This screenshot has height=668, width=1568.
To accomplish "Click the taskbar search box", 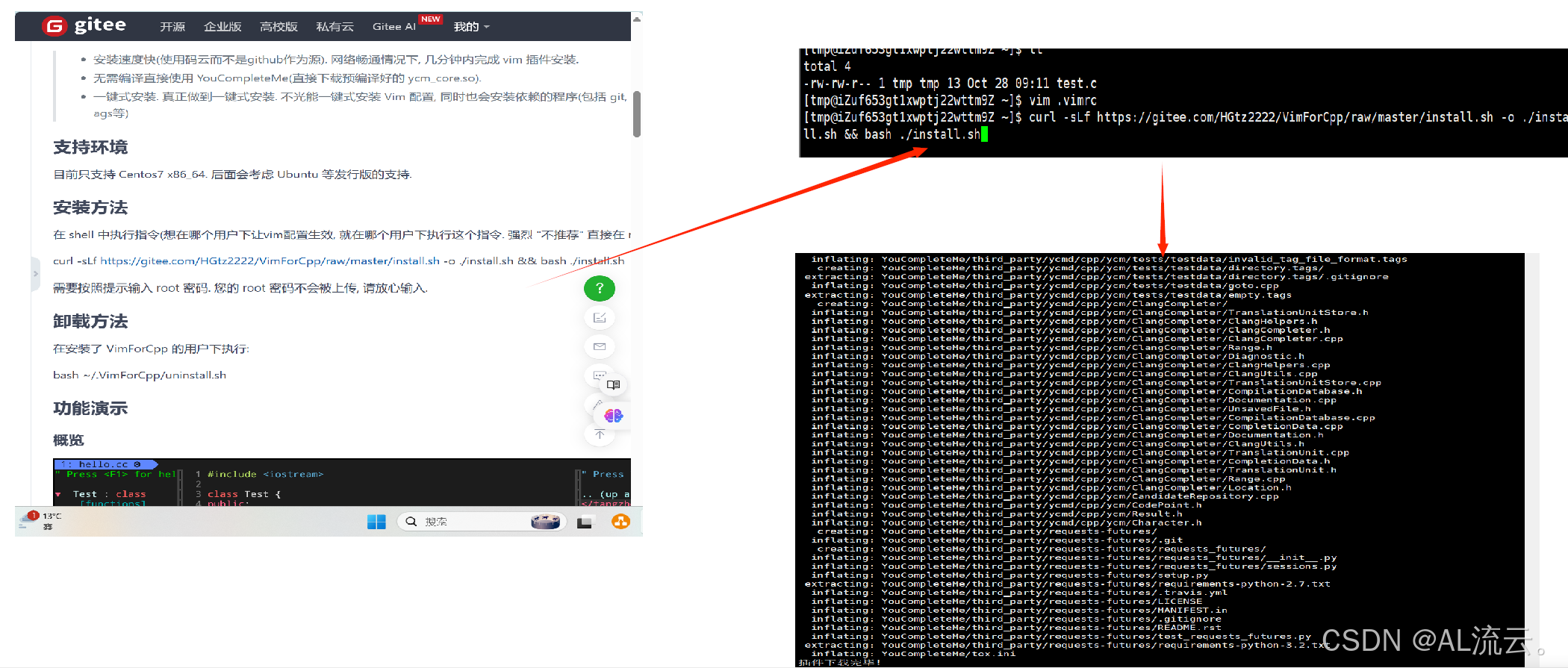I will [481, 522].
